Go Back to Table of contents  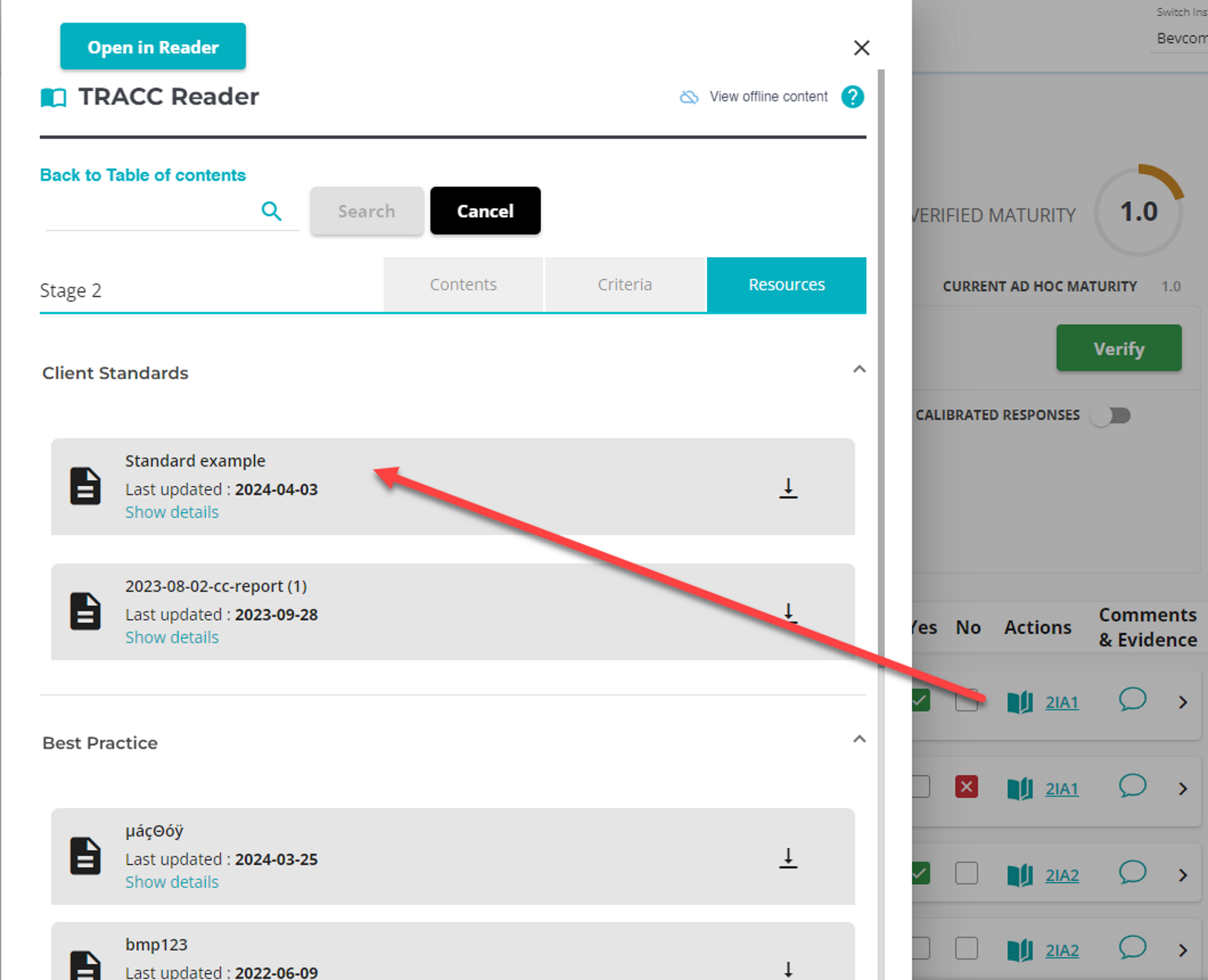click(x=143, y=175)
